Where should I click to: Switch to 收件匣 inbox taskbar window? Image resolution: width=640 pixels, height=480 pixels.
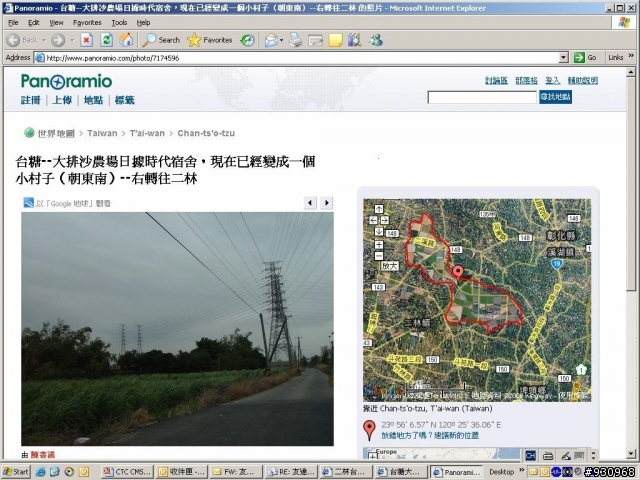click(x=182, y=472)
